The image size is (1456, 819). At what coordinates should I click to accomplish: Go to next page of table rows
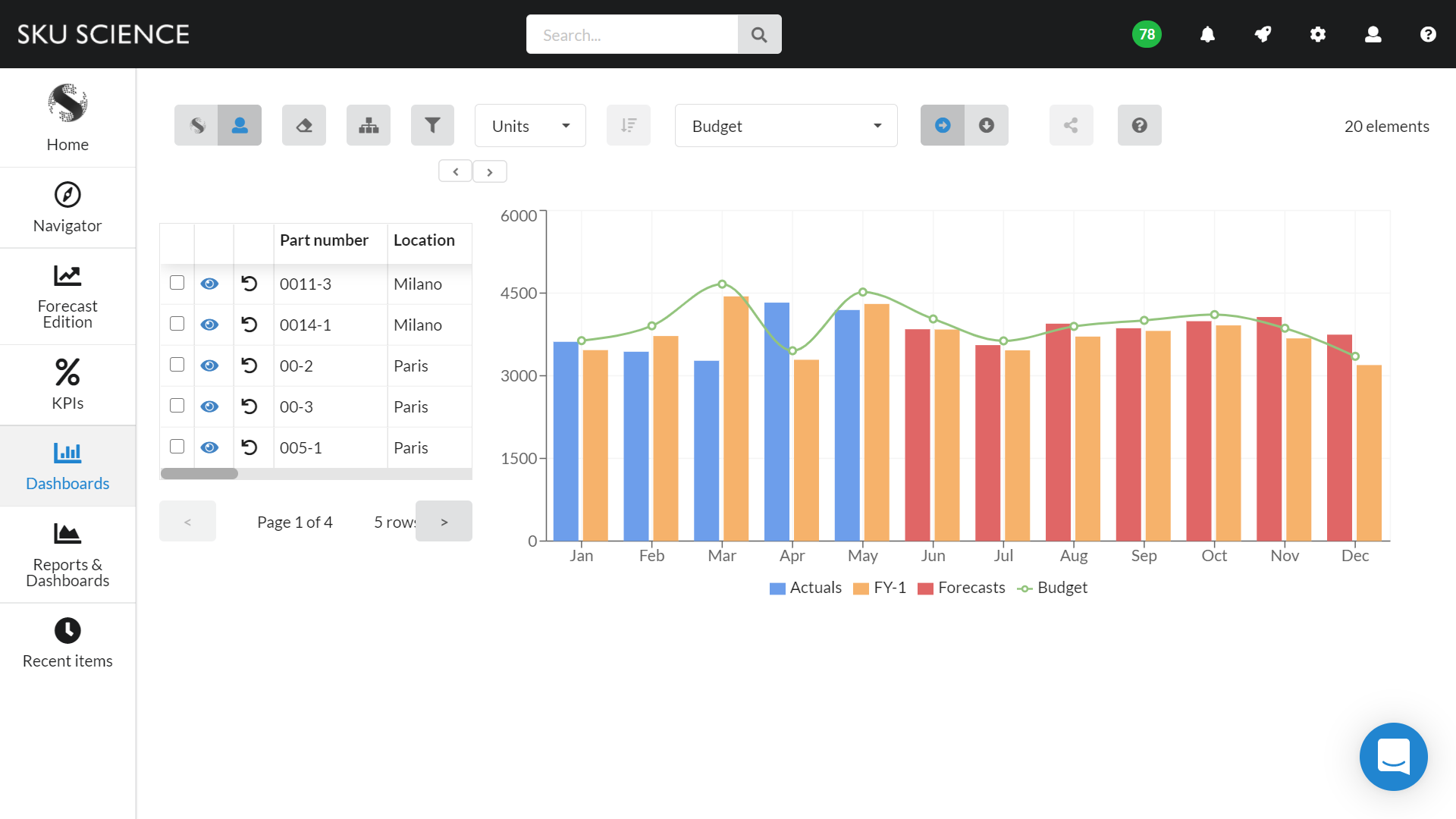[444, 521]
